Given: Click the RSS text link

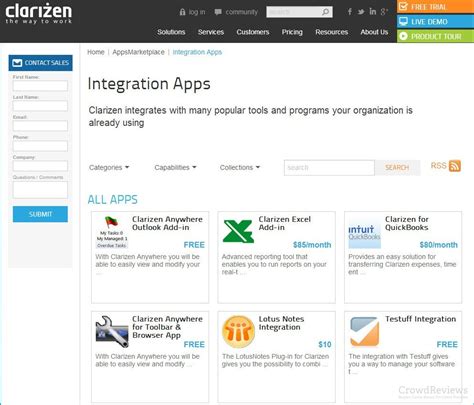Looking at the screenshot, I should tap(438, 166).
